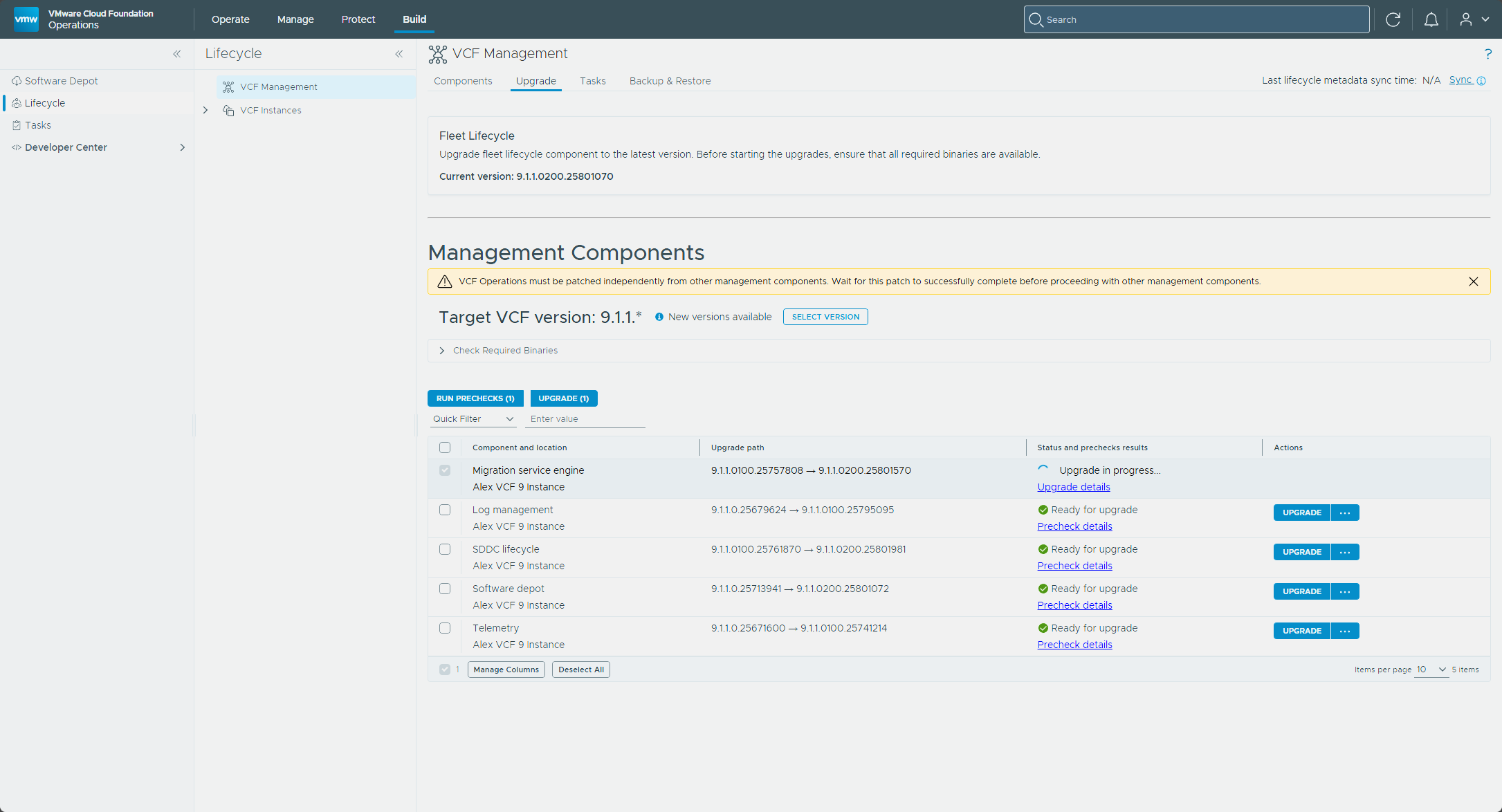Click the refresh icon in the top bar
The width and height of the screenshot is (1502, 812).
(1393, 19)
